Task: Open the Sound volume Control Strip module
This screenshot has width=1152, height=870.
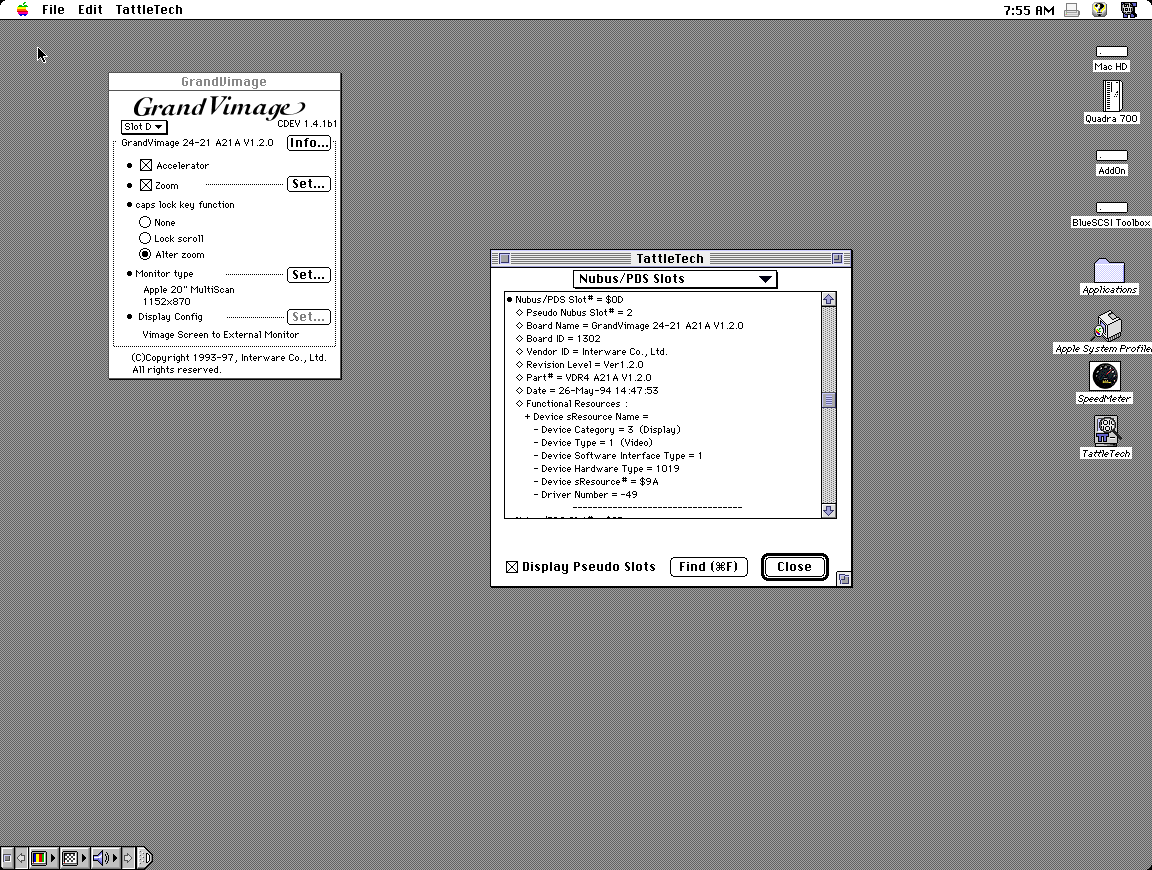Action: click(104, 858)
